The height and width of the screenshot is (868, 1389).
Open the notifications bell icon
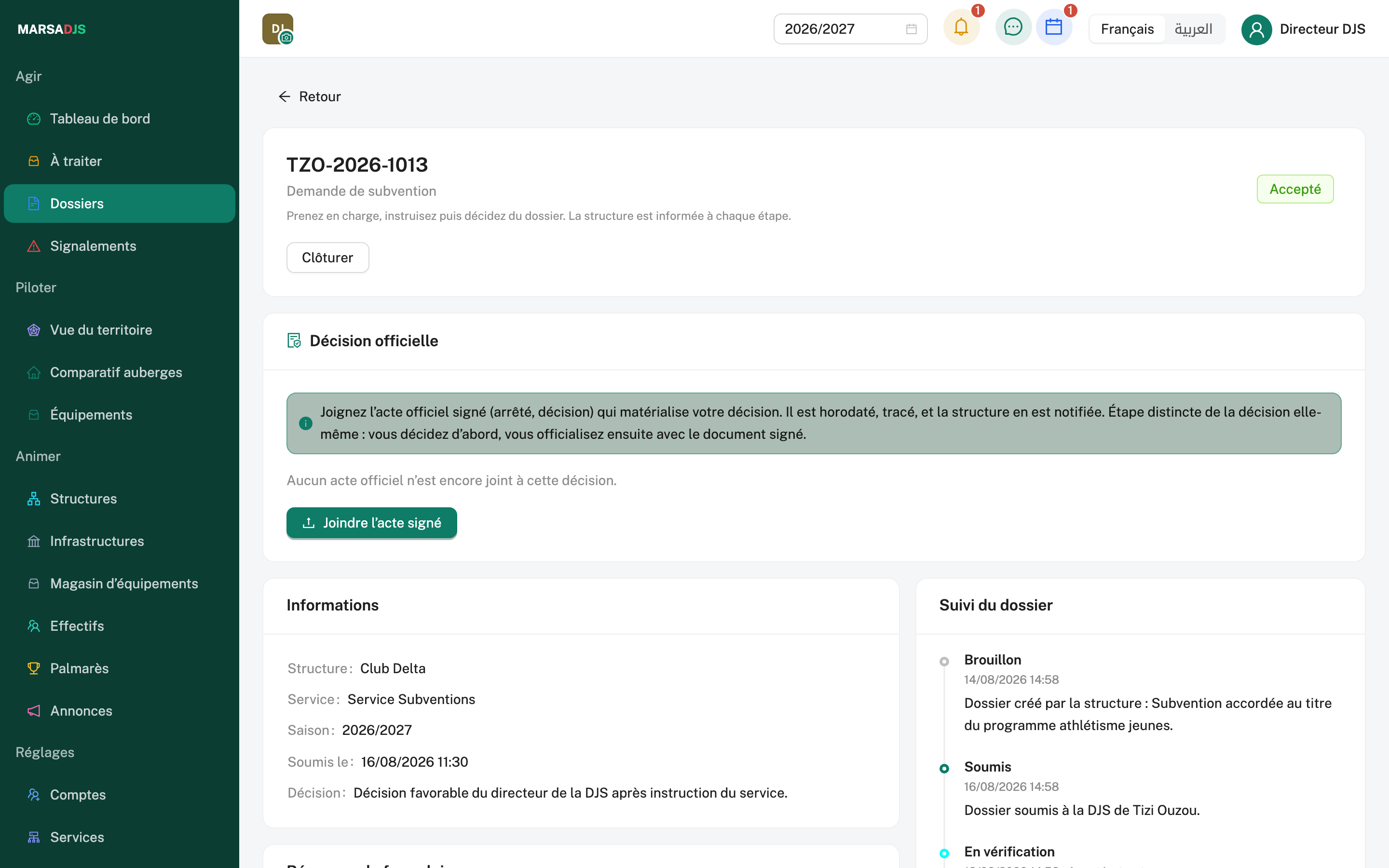pos(961,27)
